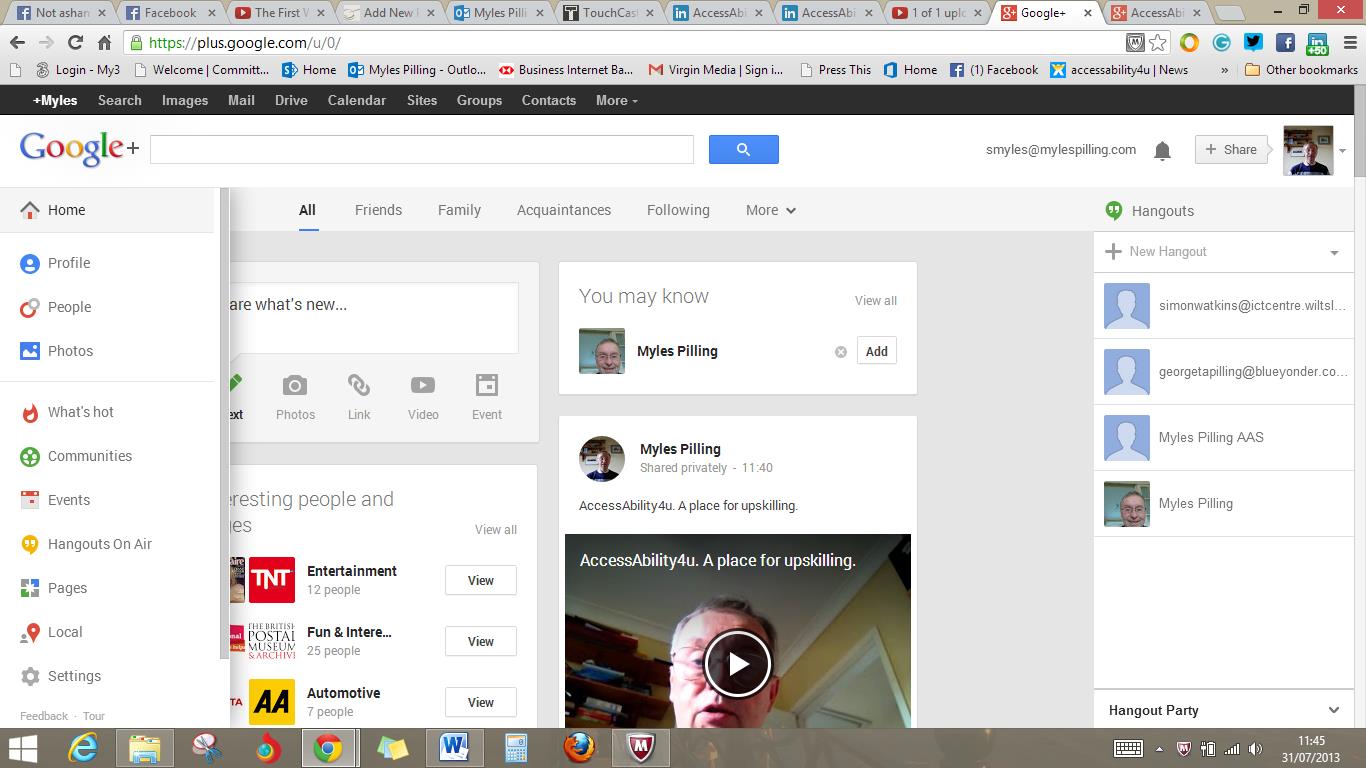View the Entertainment category
The image size is (1366, 768).
point(480,580)
